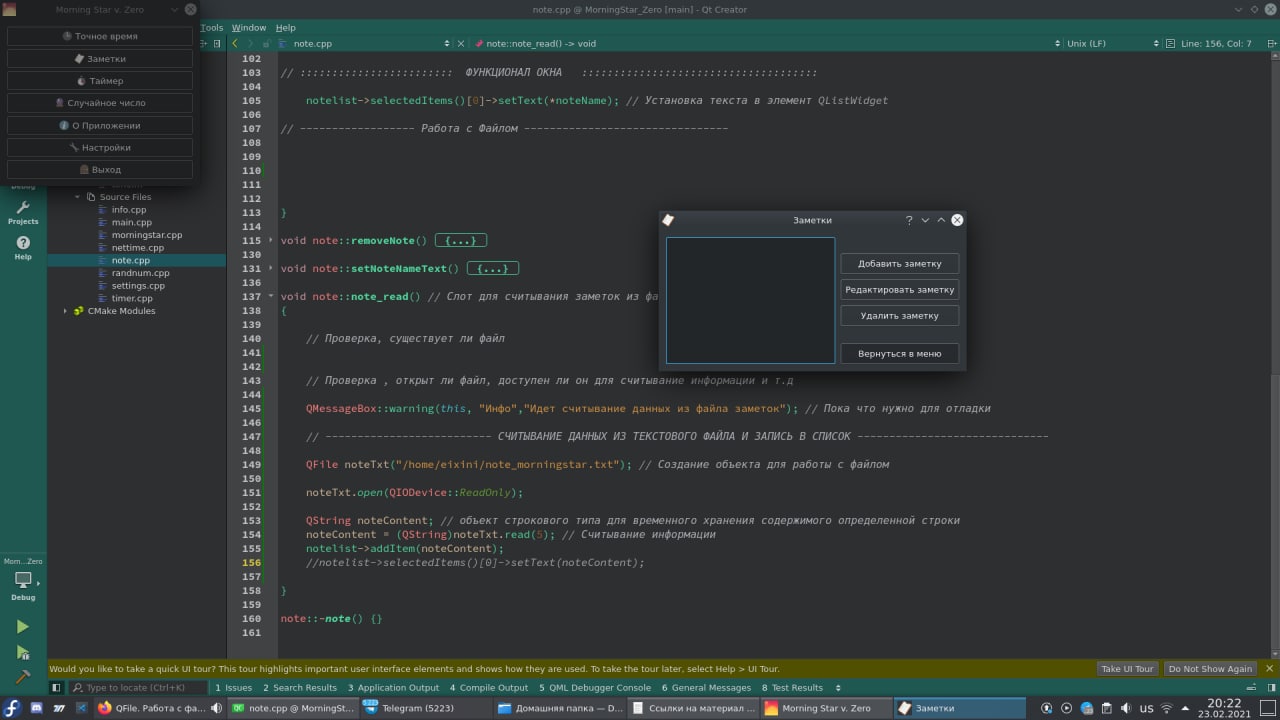The height and width of the screenshot is (720, 1280).
Task: Click the volume icon in system tray
Action: (x=1125, y=708)
